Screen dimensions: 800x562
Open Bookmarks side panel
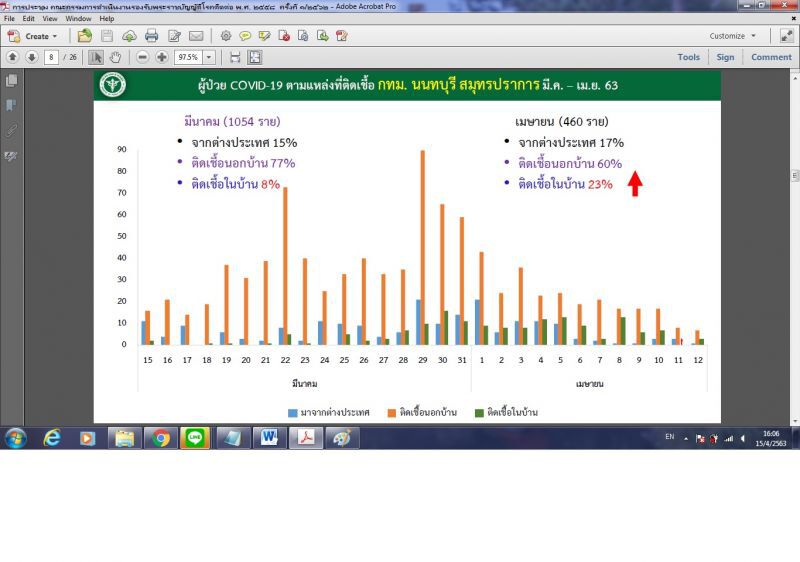click(x=11, y=106)
